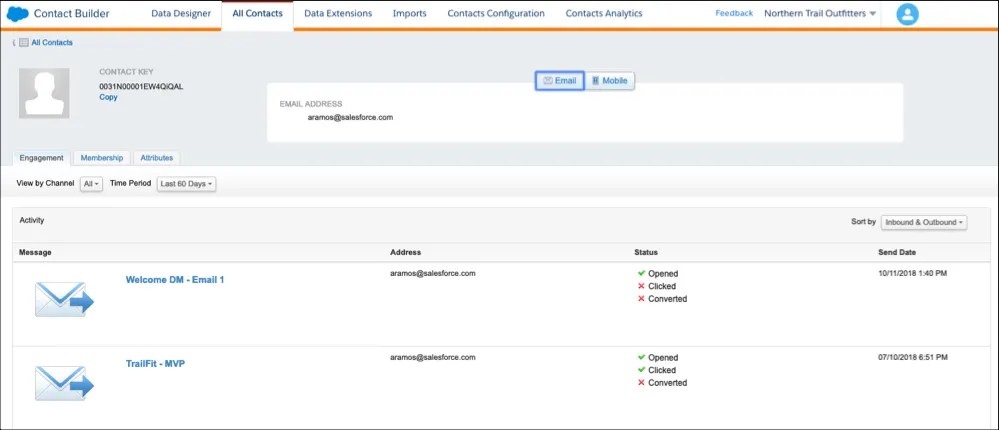
Task: Switch to the Membership tab
Action: click(102, 158)
